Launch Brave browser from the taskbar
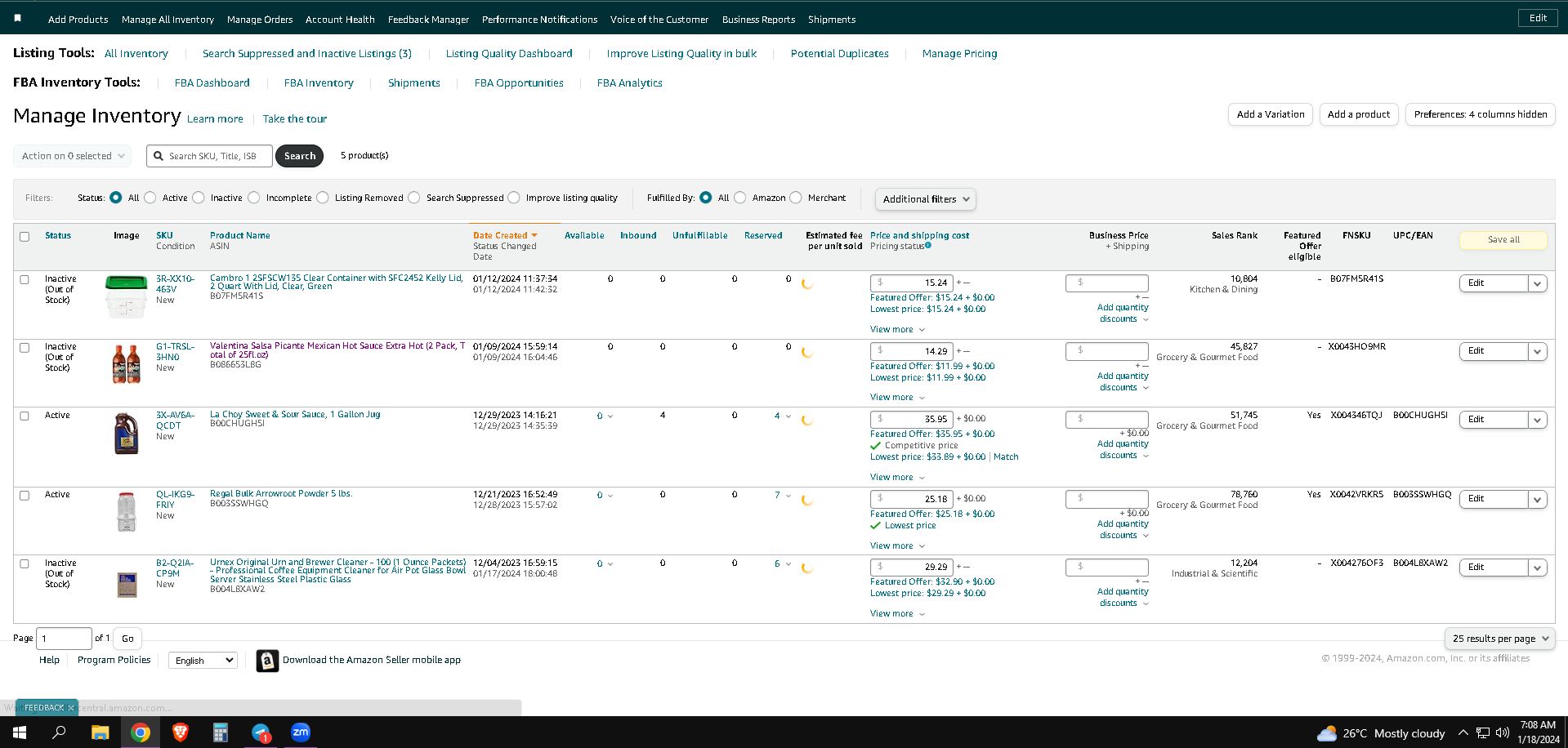1568x748 pixels. 181,732
